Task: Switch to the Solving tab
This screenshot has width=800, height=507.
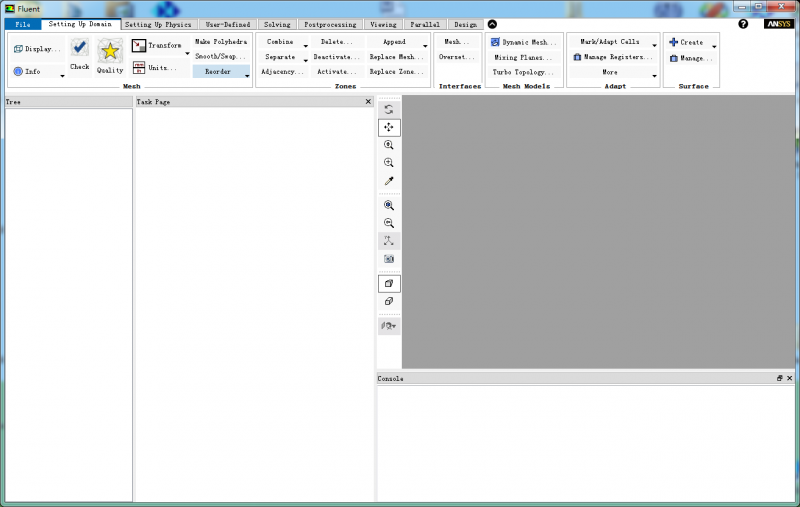Action: click(277, 24)
